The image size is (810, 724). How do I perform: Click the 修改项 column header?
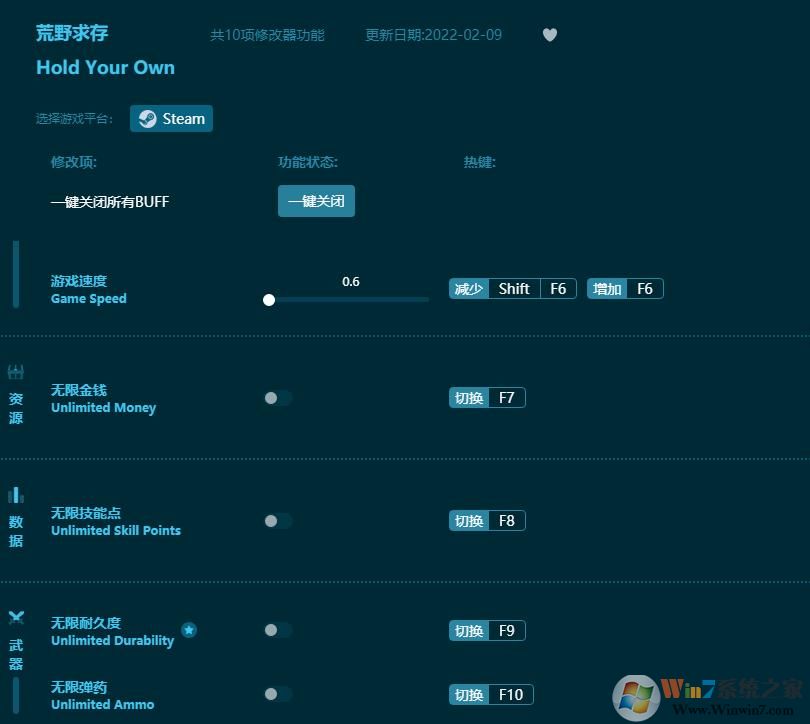tap(73, 162)
